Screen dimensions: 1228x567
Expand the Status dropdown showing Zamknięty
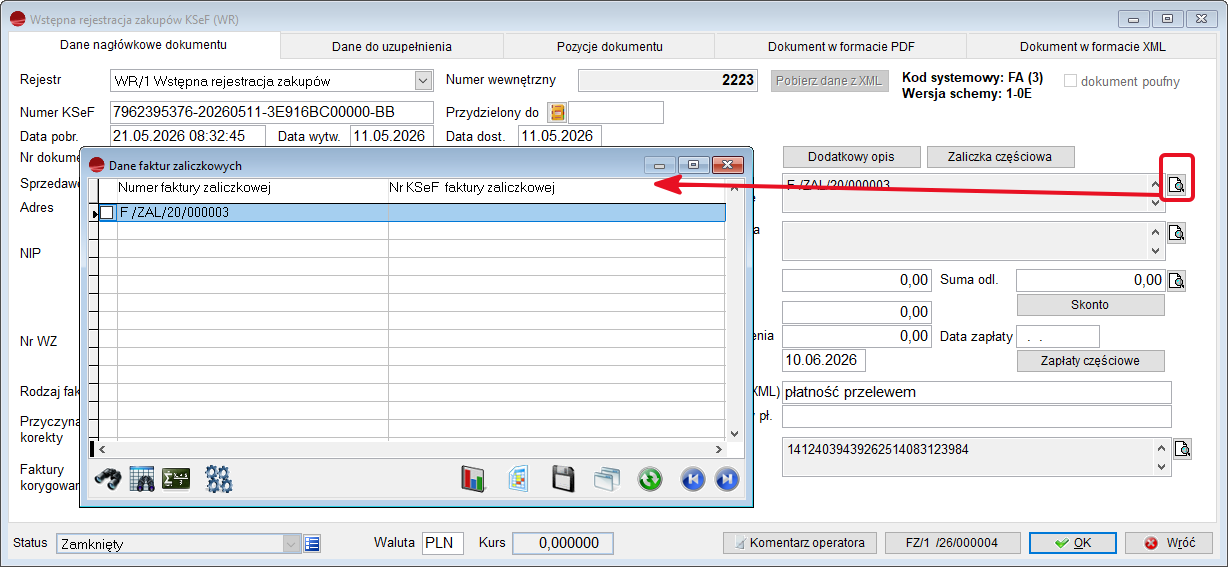[291, 544]
